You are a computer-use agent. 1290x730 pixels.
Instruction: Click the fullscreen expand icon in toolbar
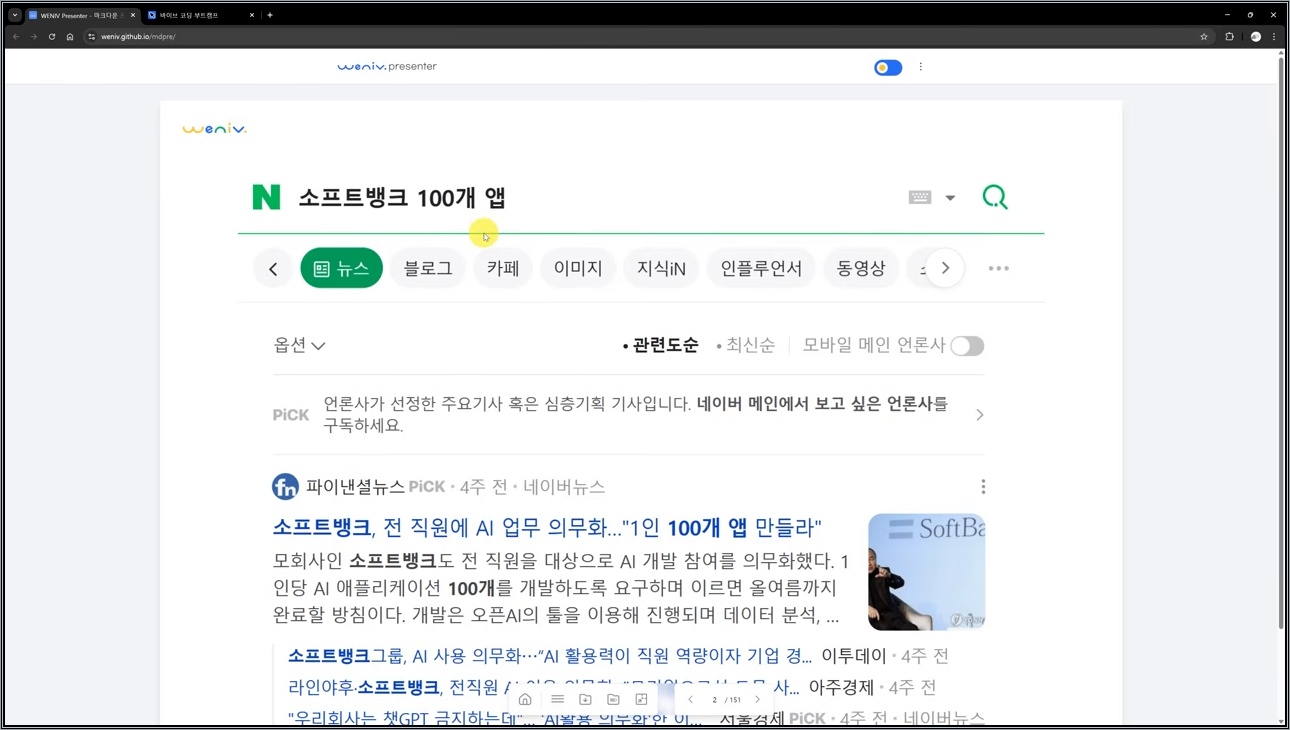pos(641,699)
